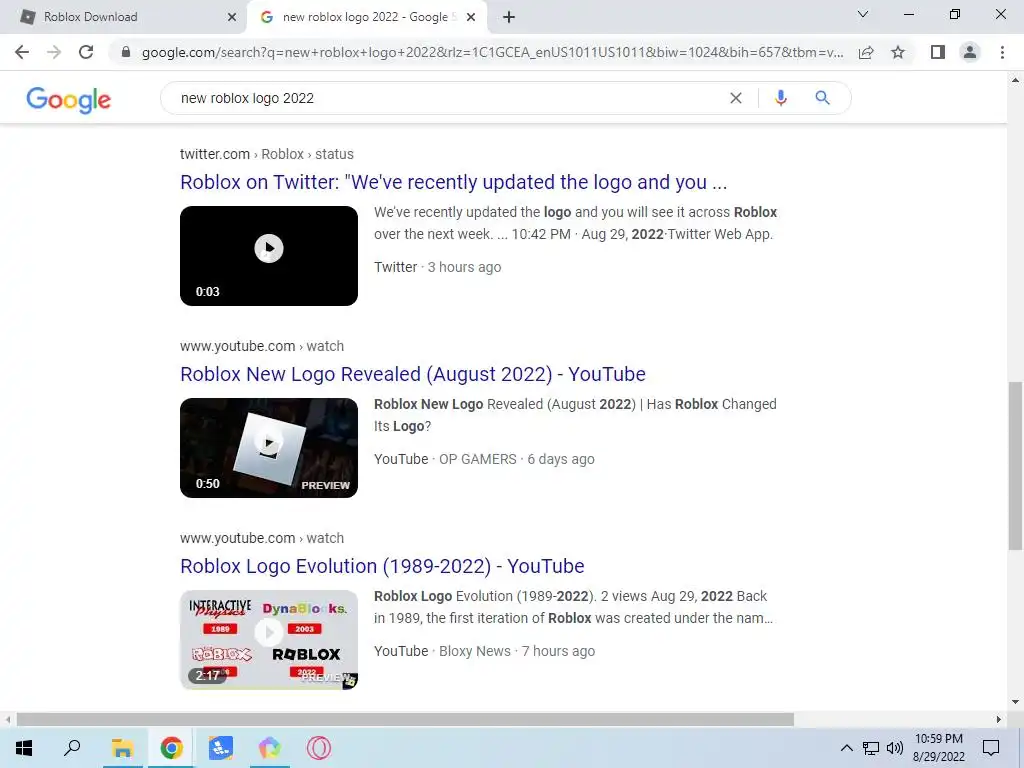Play the 2:17 Logo Evolution thumbnail
1024x768 pixels.
tap(269, 640)
